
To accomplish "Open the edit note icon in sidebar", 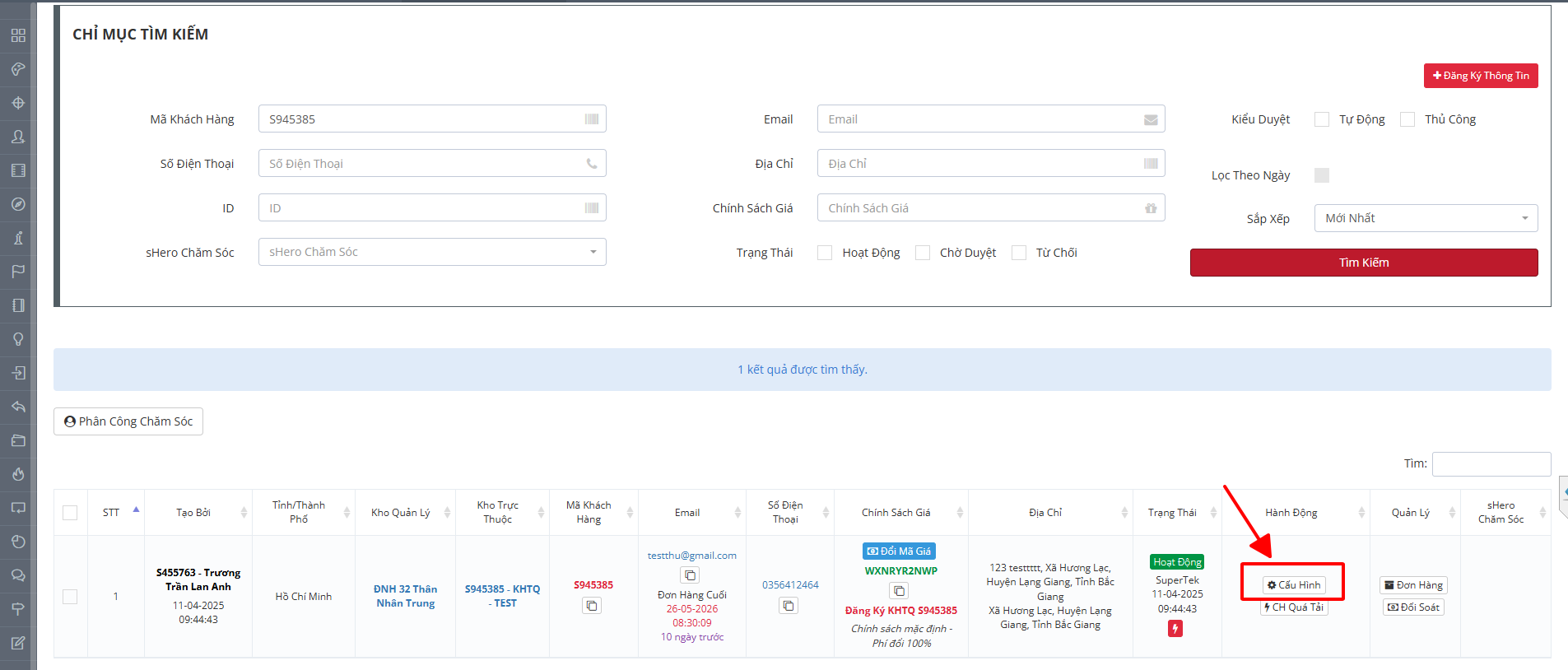I will (18, 643).
